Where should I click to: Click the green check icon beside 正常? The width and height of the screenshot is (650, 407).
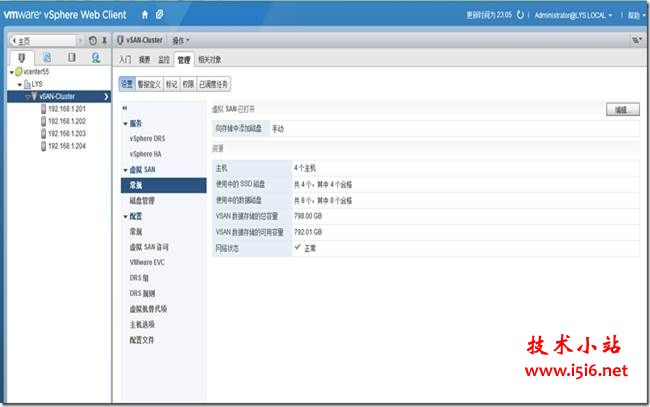(298, 247)
